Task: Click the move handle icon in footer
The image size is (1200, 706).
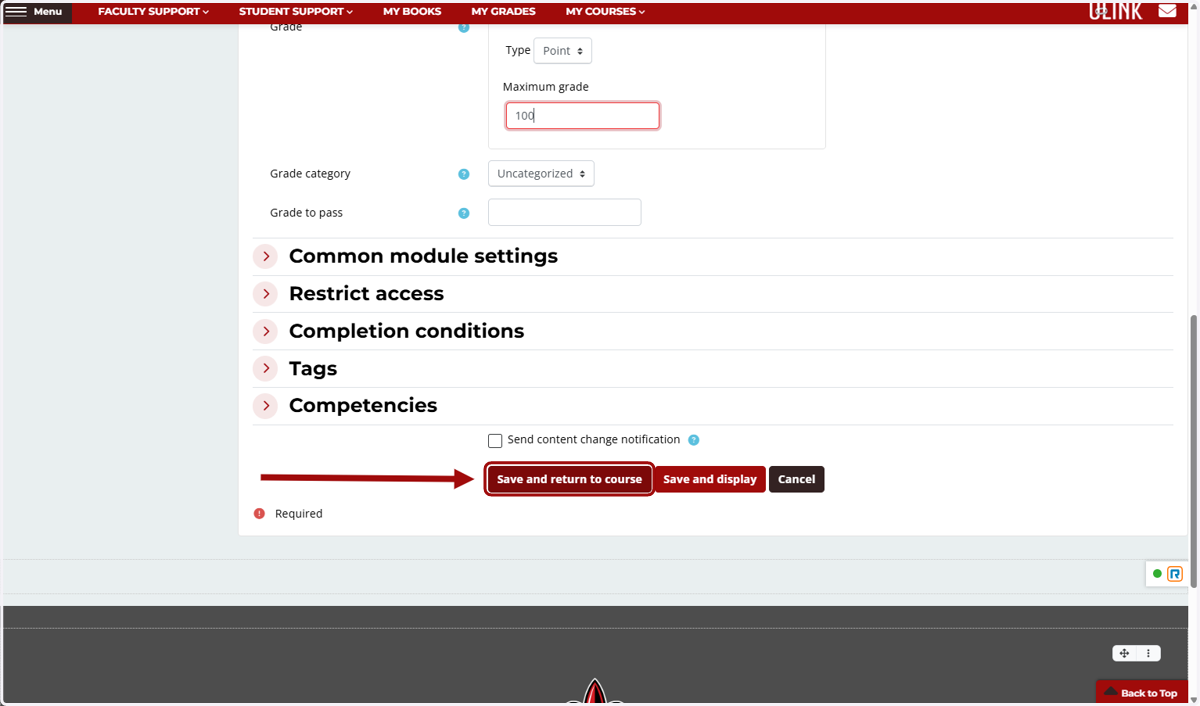Action: pos(1125,653)
